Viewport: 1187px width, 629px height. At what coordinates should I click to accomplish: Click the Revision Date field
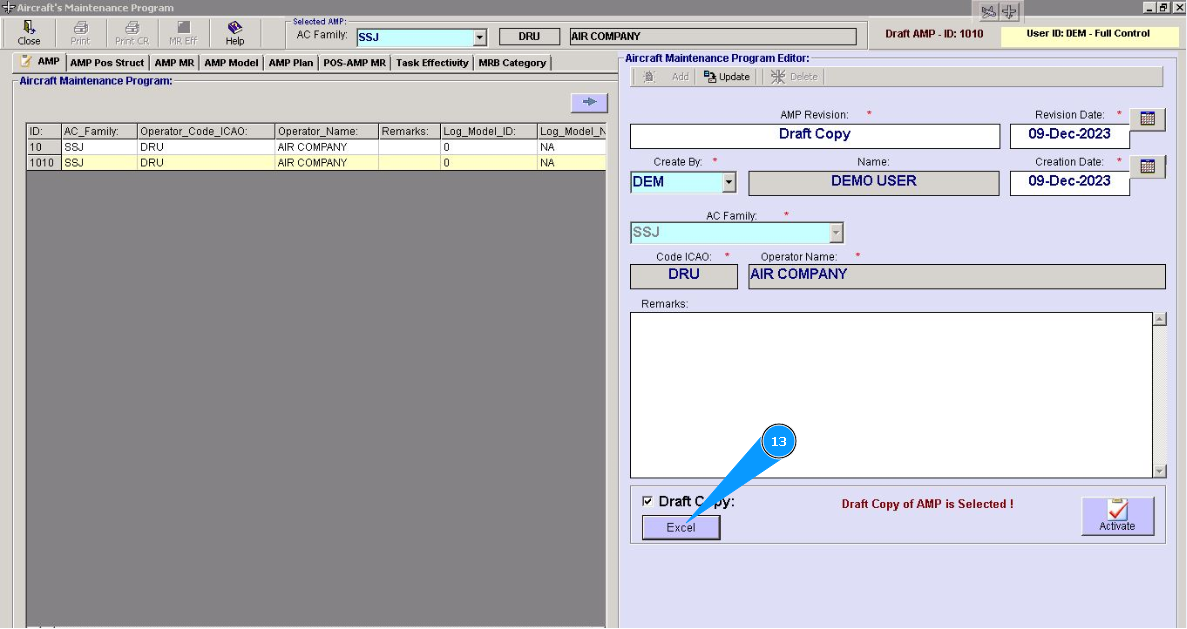1069,135
